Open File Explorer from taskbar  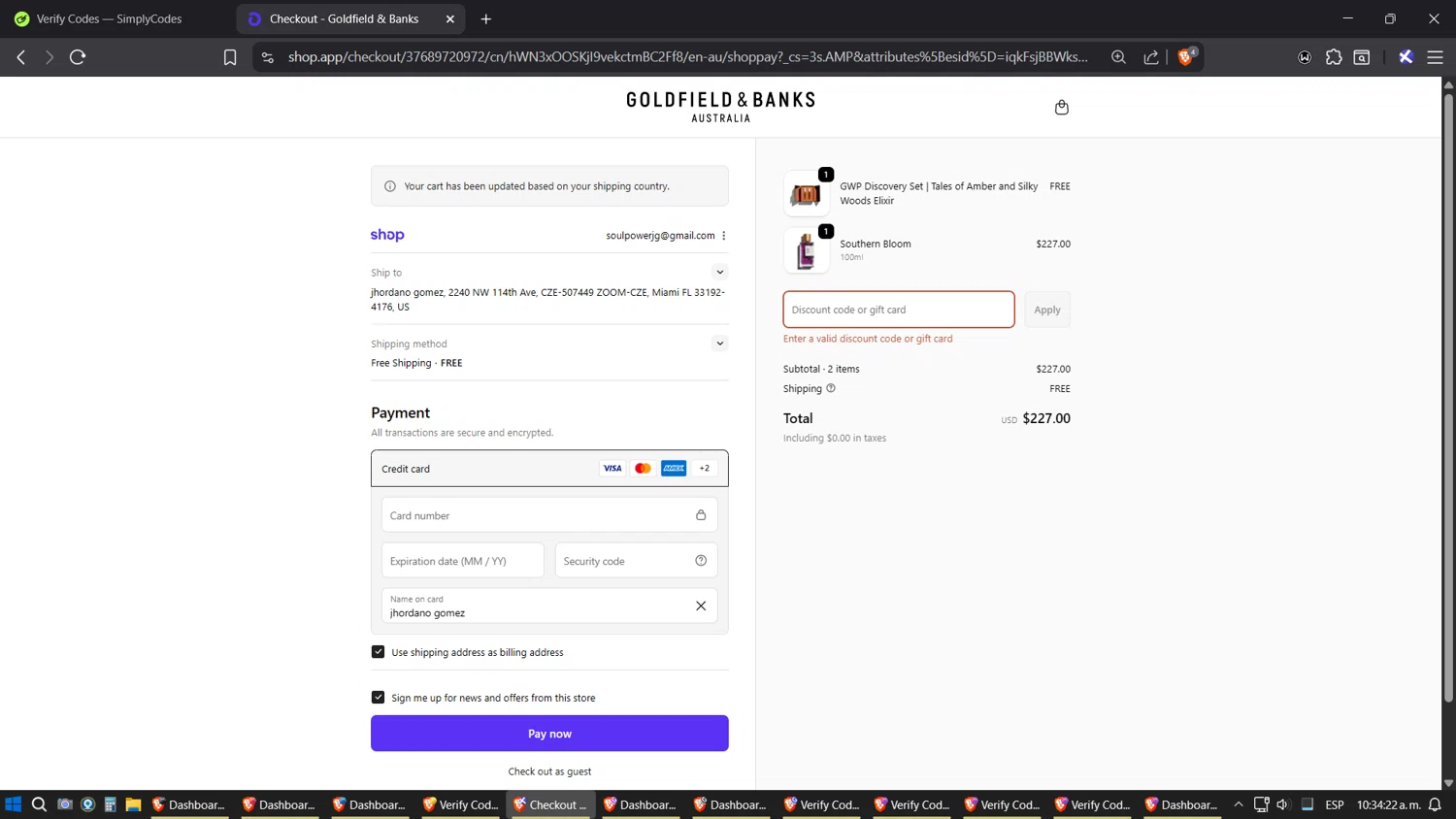[x=133, y=804]
